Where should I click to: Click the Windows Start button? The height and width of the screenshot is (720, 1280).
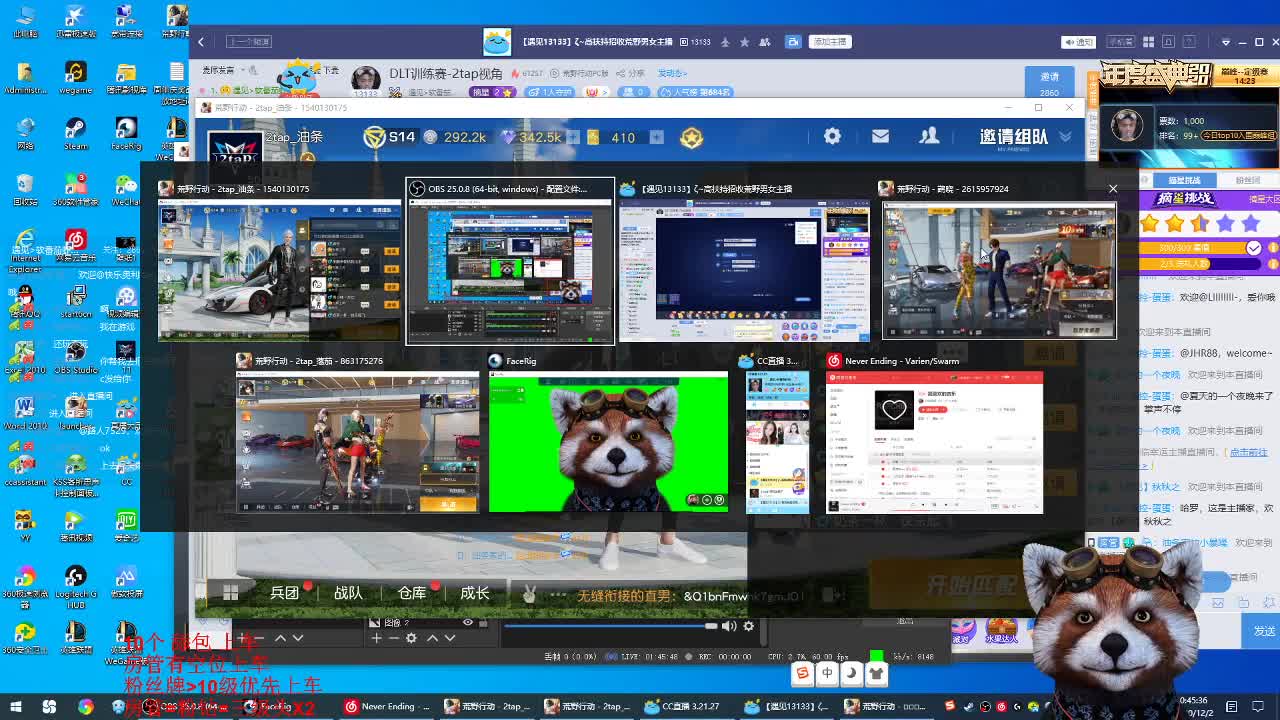pyautogui.click(x=15, y=707)
